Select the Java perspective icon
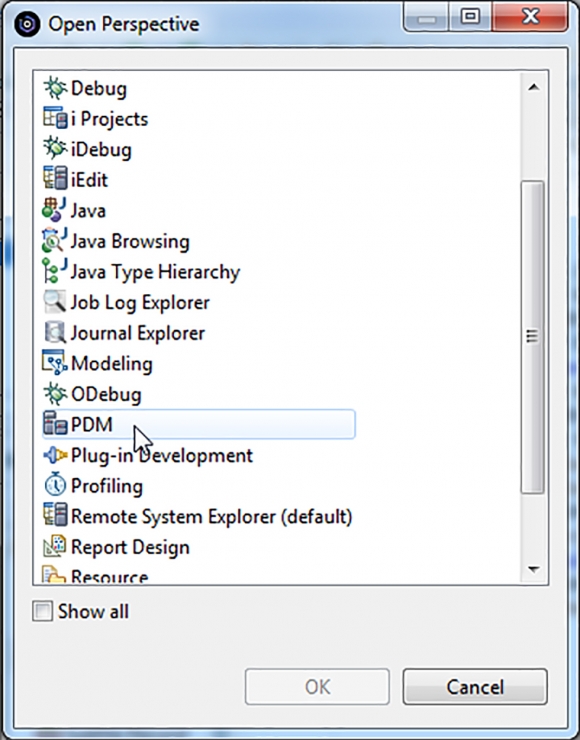 point(54,210)
